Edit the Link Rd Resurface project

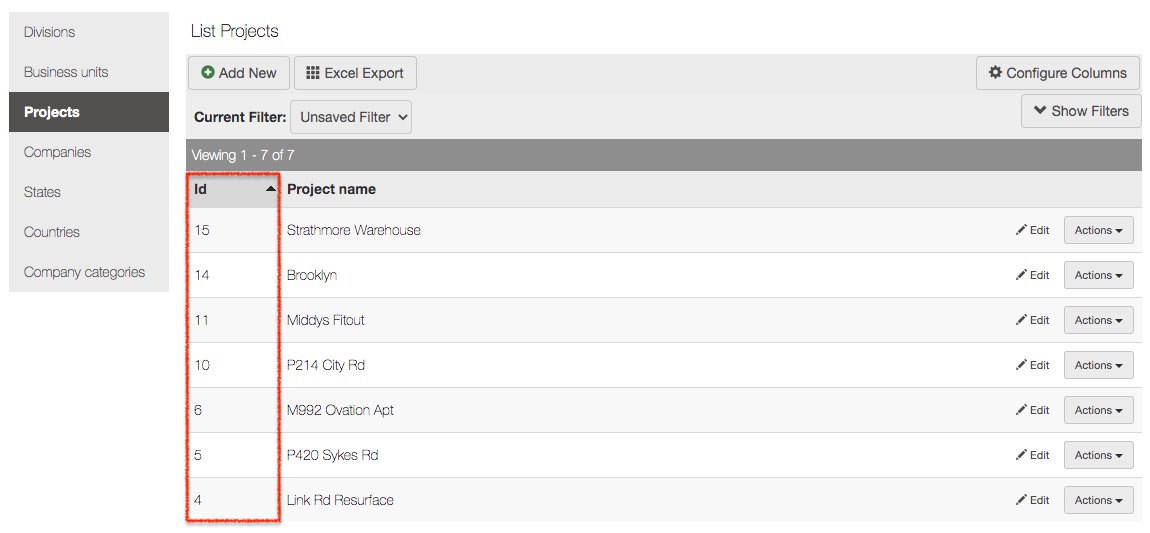[x=1033, y=500]
